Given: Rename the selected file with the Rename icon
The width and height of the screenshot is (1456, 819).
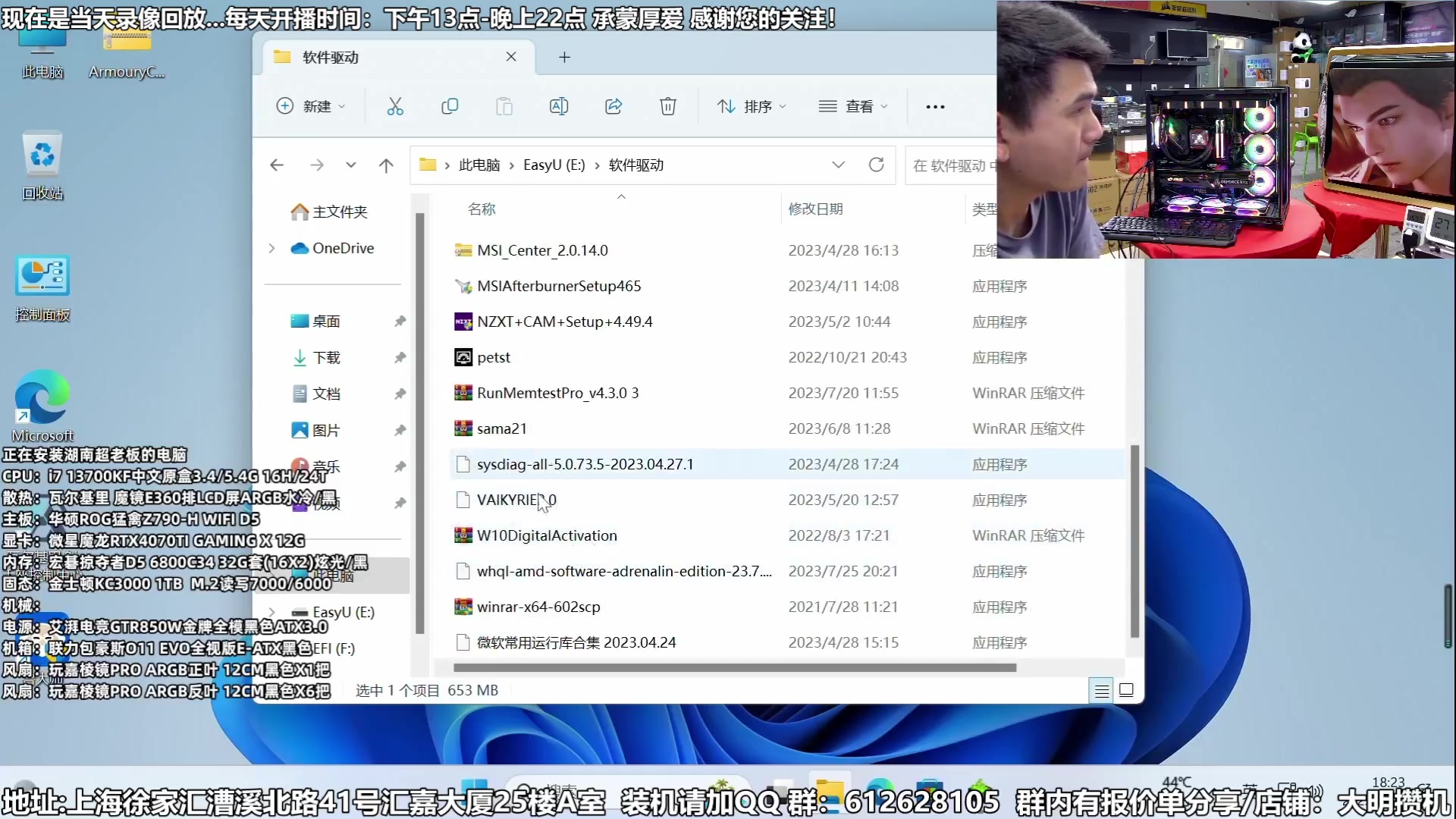Looking at the screenshot, I should click(x=559, y=106).
